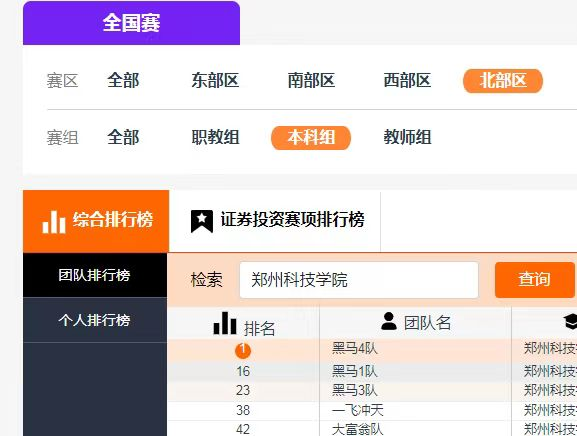Viewport: 577px width, 436px height.
Task: Click the 团队名 column header text
Action: click(427, 323)
